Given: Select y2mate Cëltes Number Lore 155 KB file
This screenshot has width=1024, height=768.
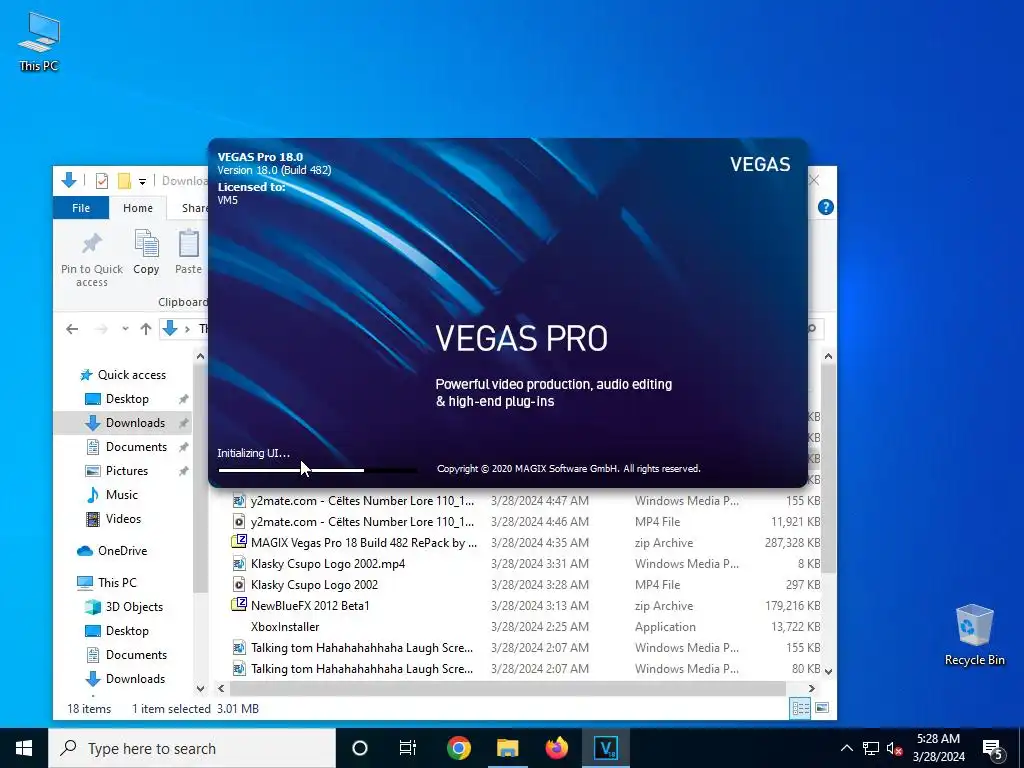Looking at the screenshot, I should coord(526,501).
